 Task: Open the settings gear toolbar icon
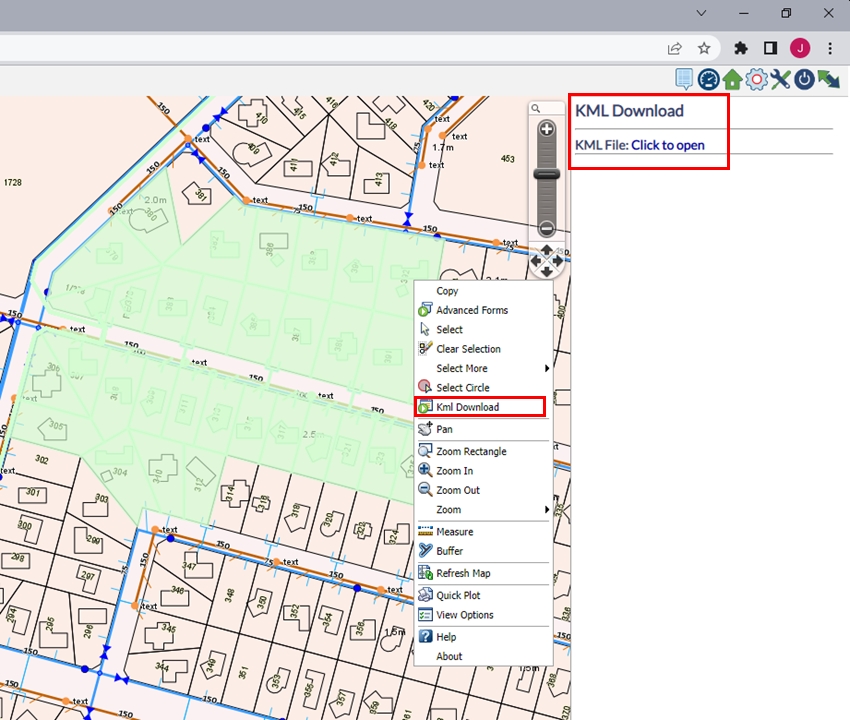(x=757, y=79)
